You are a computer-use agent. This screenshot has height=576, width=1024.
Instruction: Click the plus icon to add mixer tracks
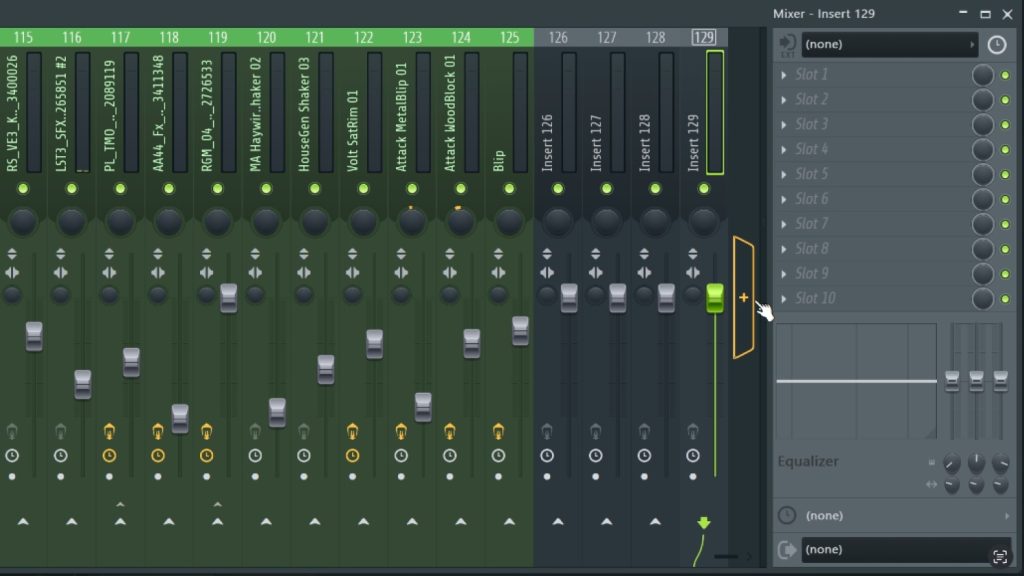pyautogui.click(x=744, y=298)
